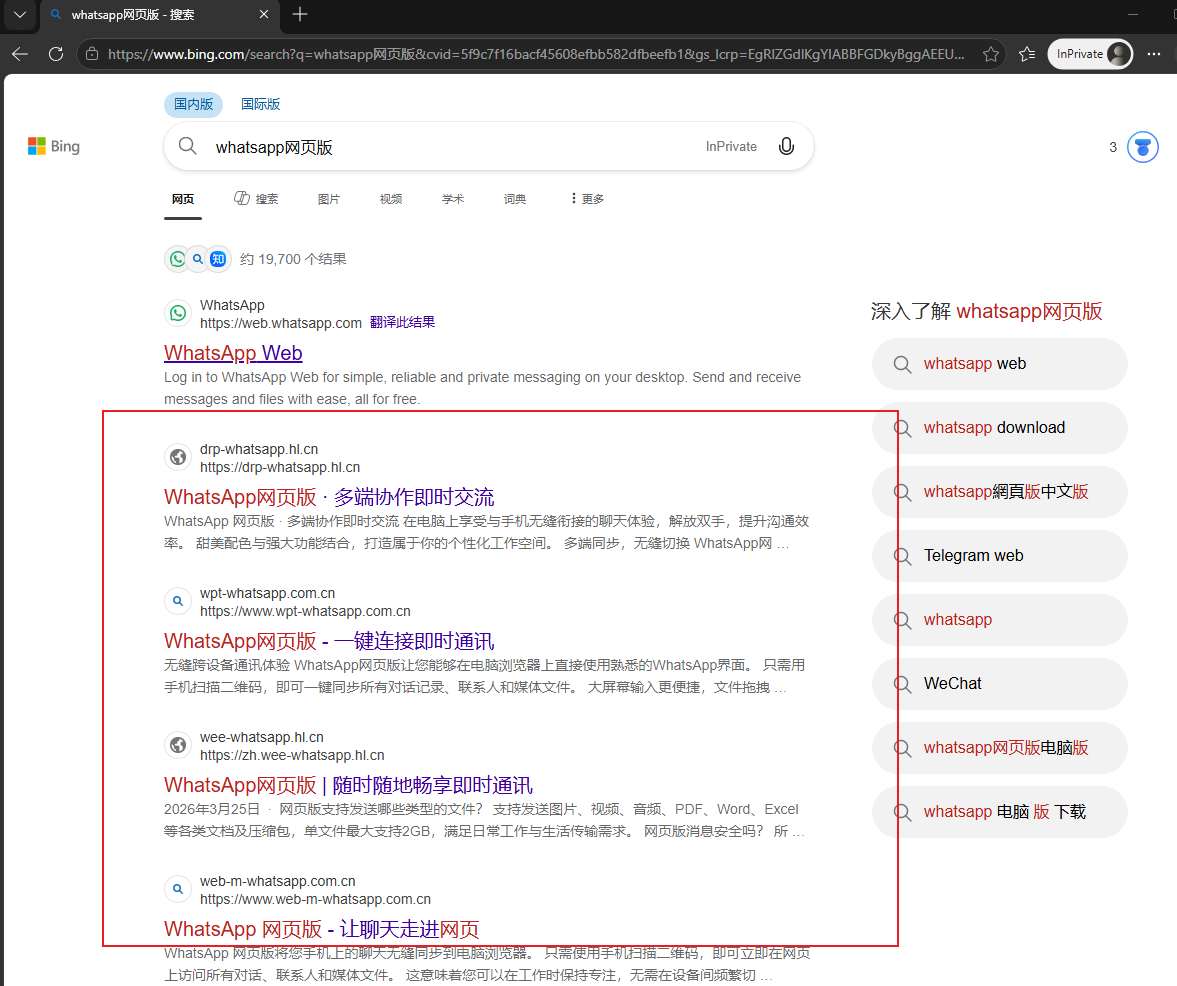
Task: Open https://zh.wee-whatsapp.hl.cn URL
Action: [x=292, y=756]
